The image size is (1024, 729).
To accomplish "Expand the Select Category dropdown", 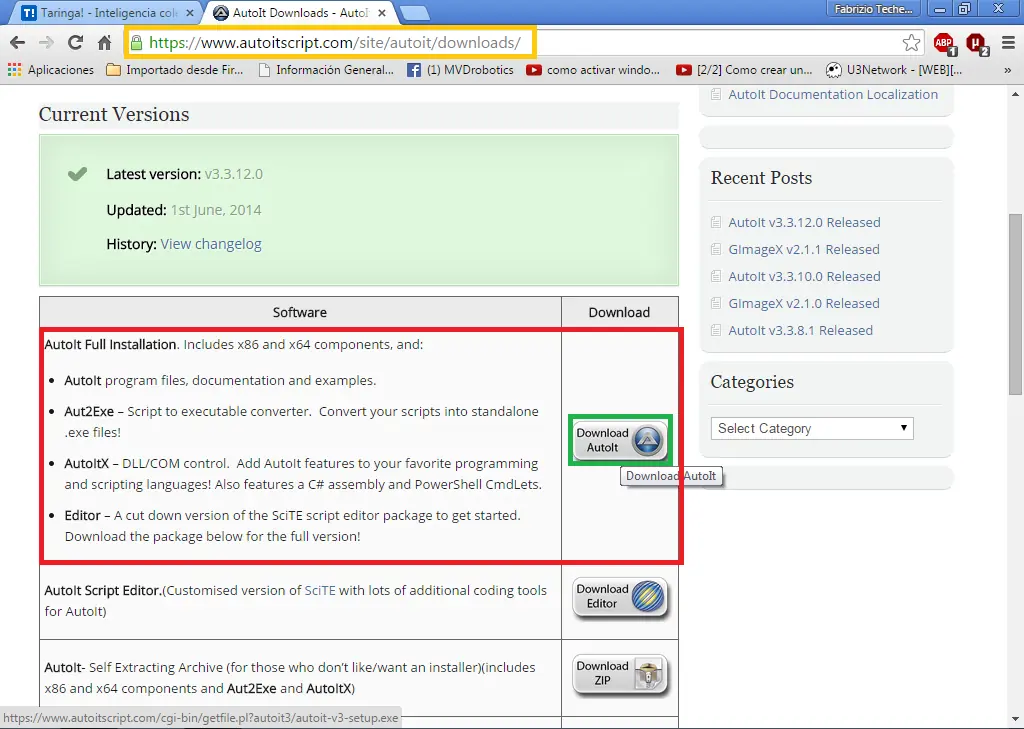I will pyautogui.click(x=812, y=429).
